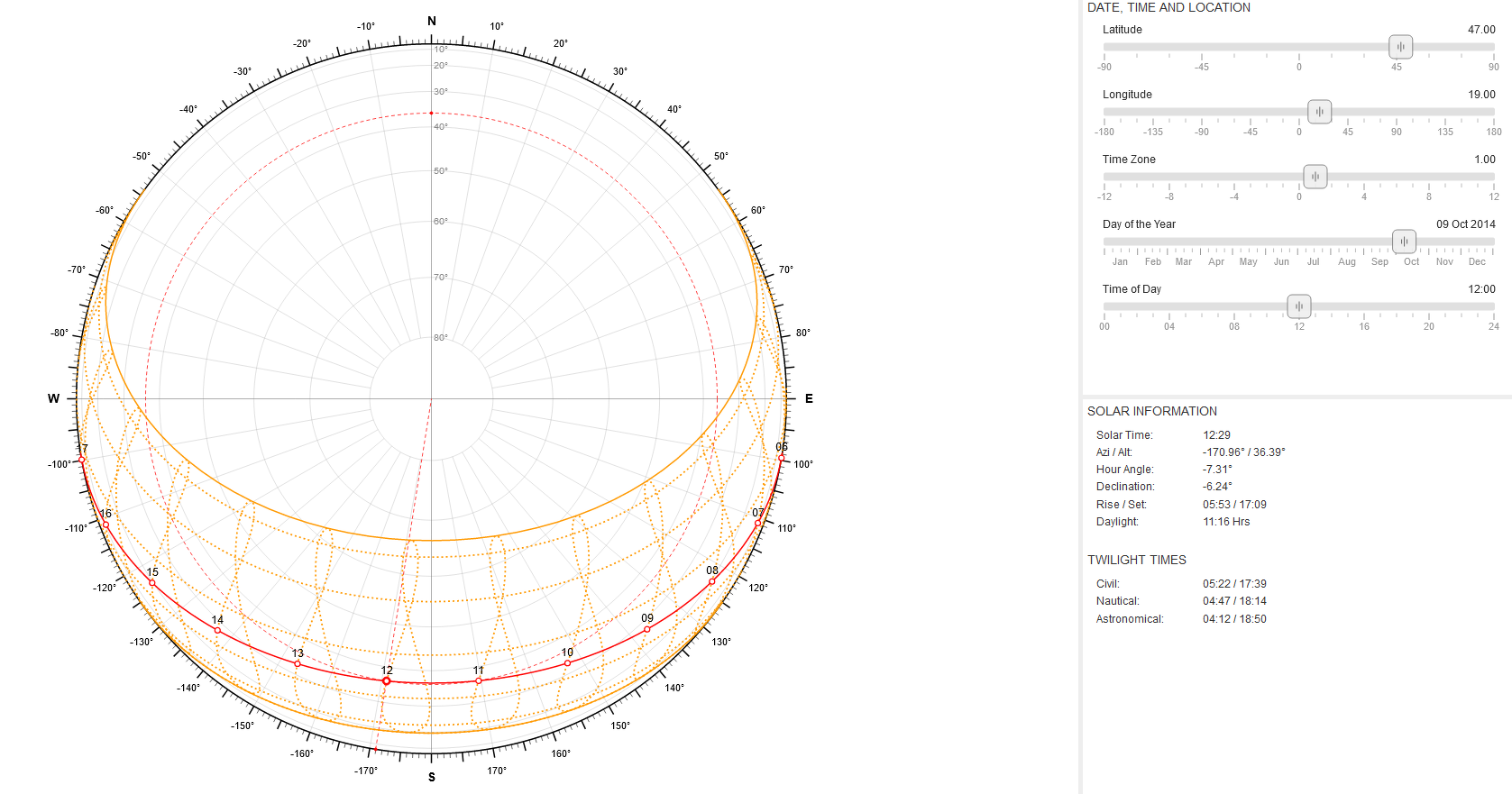Click the Time Zone slider handle

coord(1315,177)
